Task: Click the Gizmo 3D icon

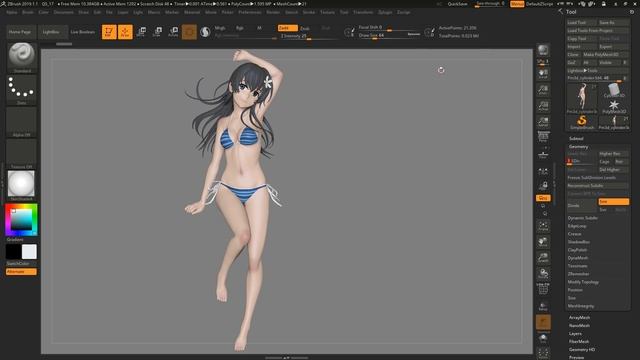Action: [x=189, y=31]
